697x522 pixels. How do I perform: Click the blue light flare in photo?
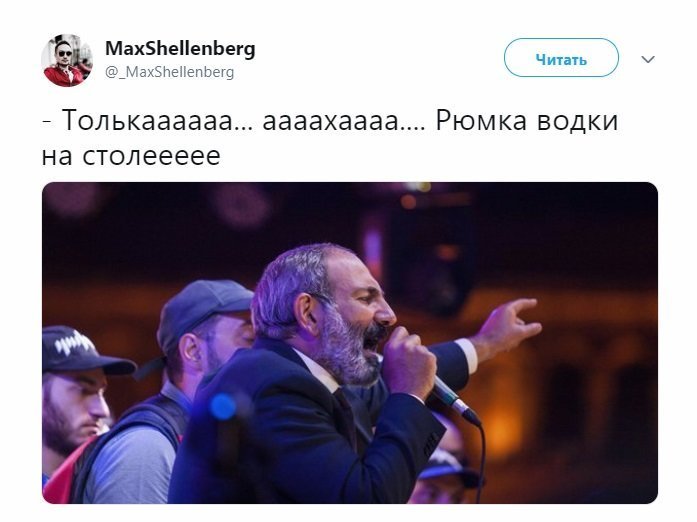223,407
